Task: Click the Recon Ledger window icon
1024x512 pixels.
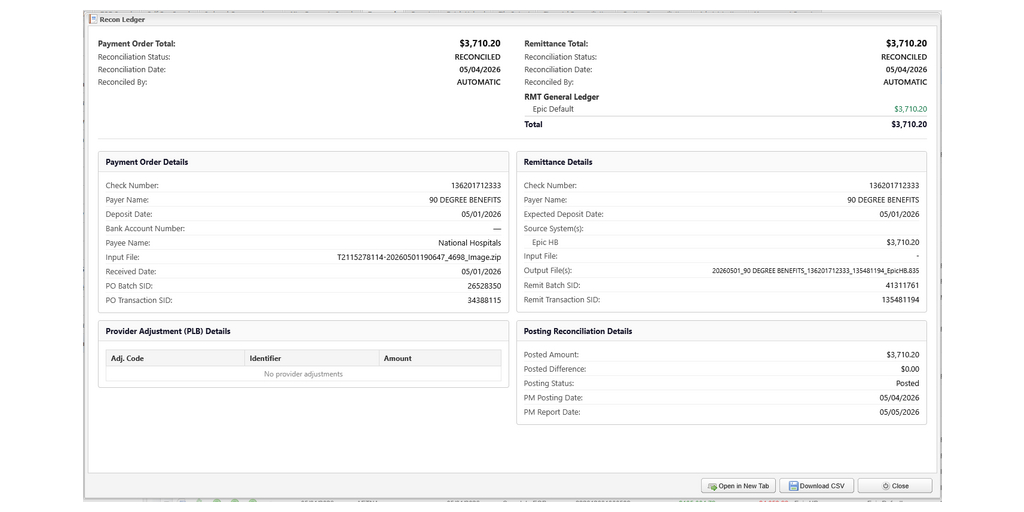Action: [93, 20]
